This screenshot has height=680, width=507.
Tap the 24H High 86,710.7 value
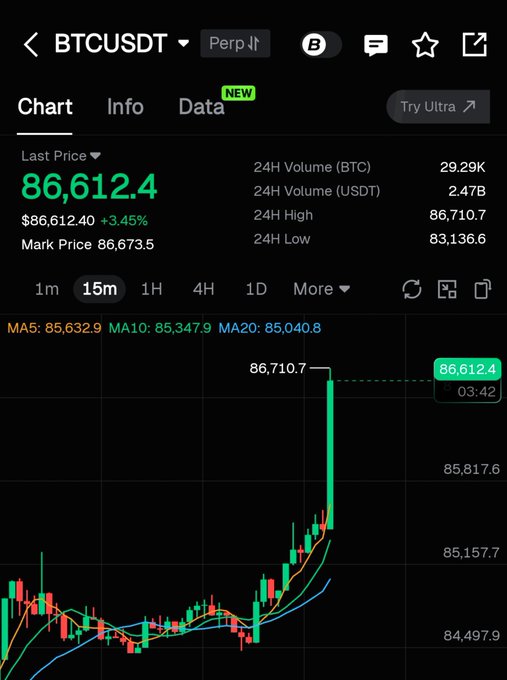tap(458, 215)
